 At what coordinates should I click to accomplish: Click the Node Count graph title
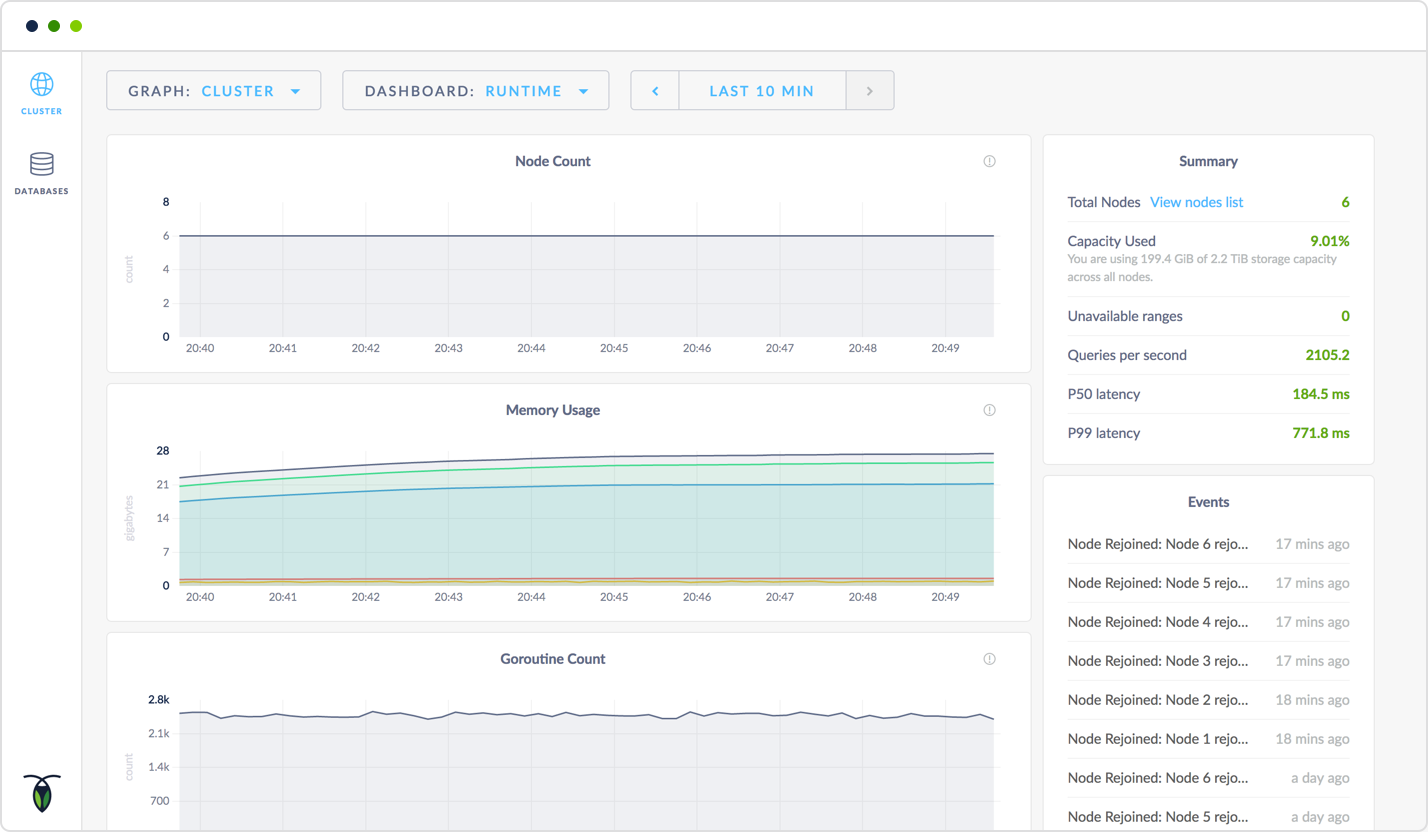[x=552, y=161]
